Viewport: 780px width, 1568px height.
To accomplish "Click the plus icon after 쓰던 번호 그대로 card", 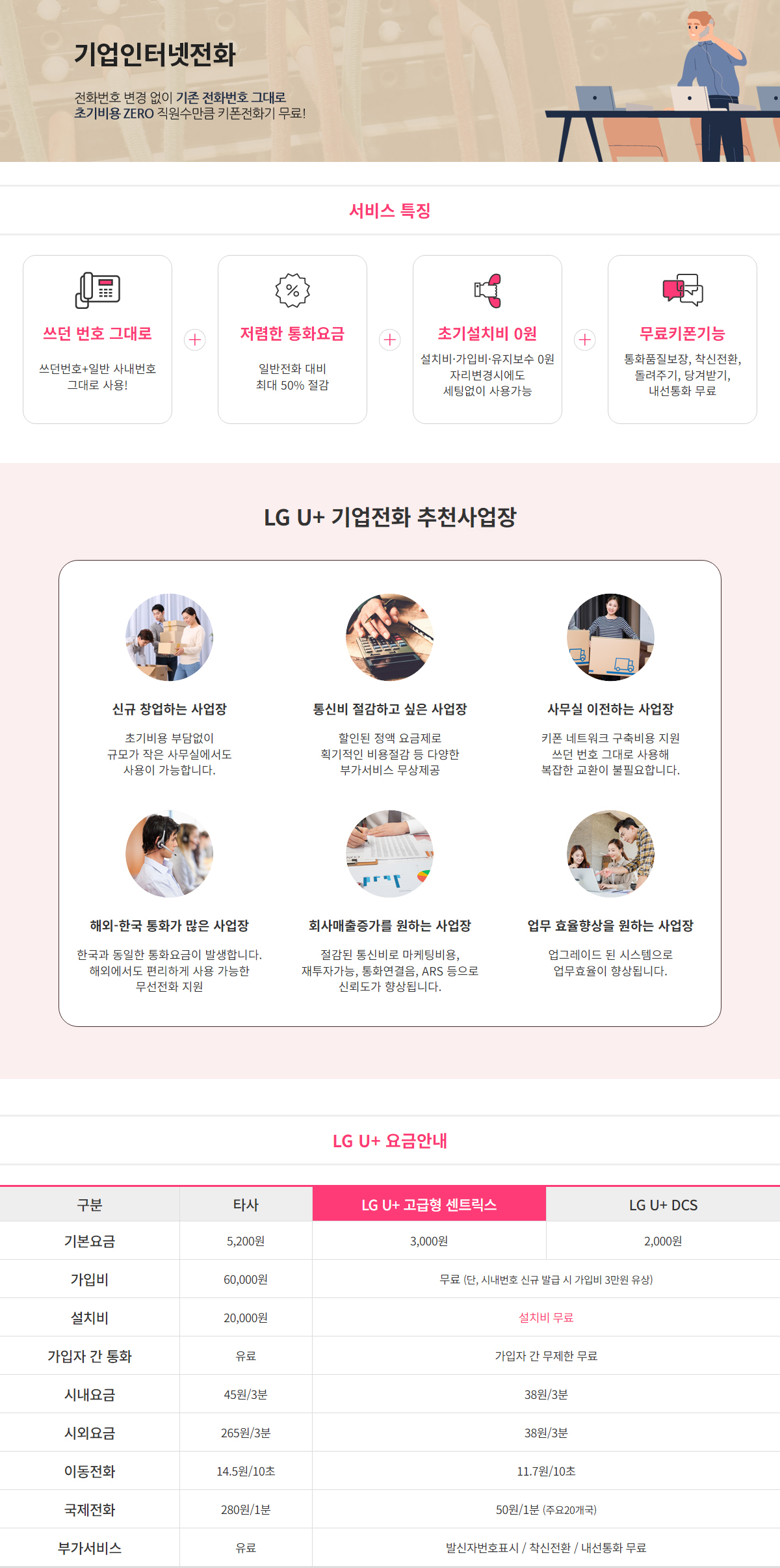I will pos(195,339).
